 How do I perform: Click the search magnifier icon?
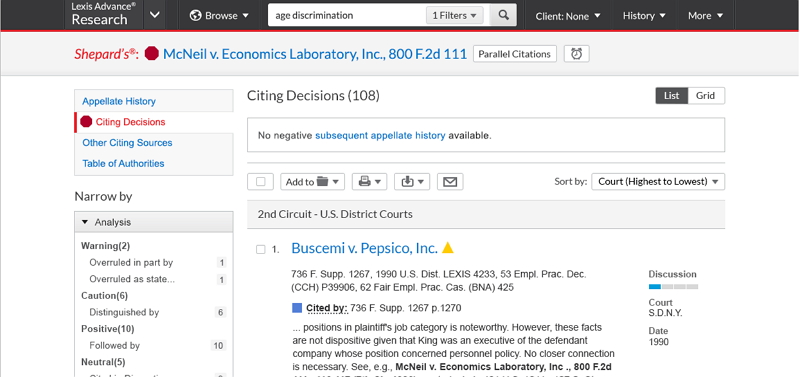coord(503,15)
